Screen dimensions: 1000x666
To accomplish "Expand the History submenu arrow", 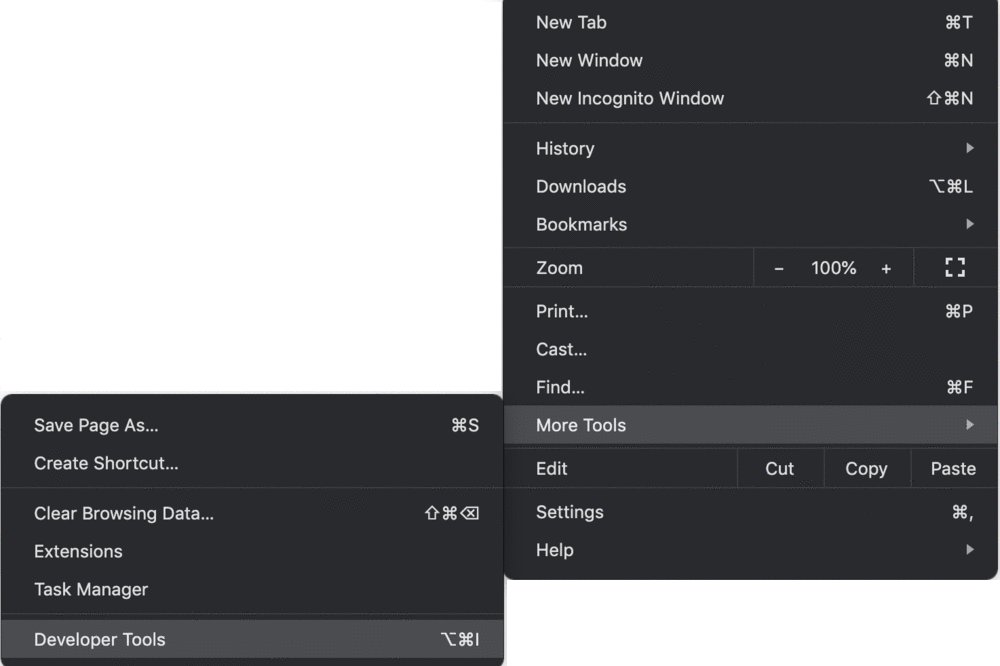I will (x=969, y=148).
